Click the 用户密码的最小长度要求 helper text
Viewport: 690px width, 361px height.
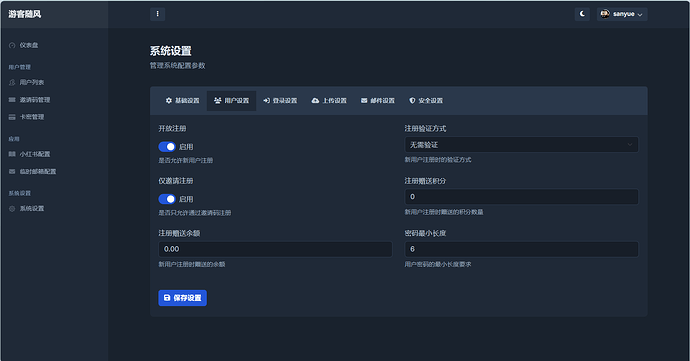pos(438,265)
